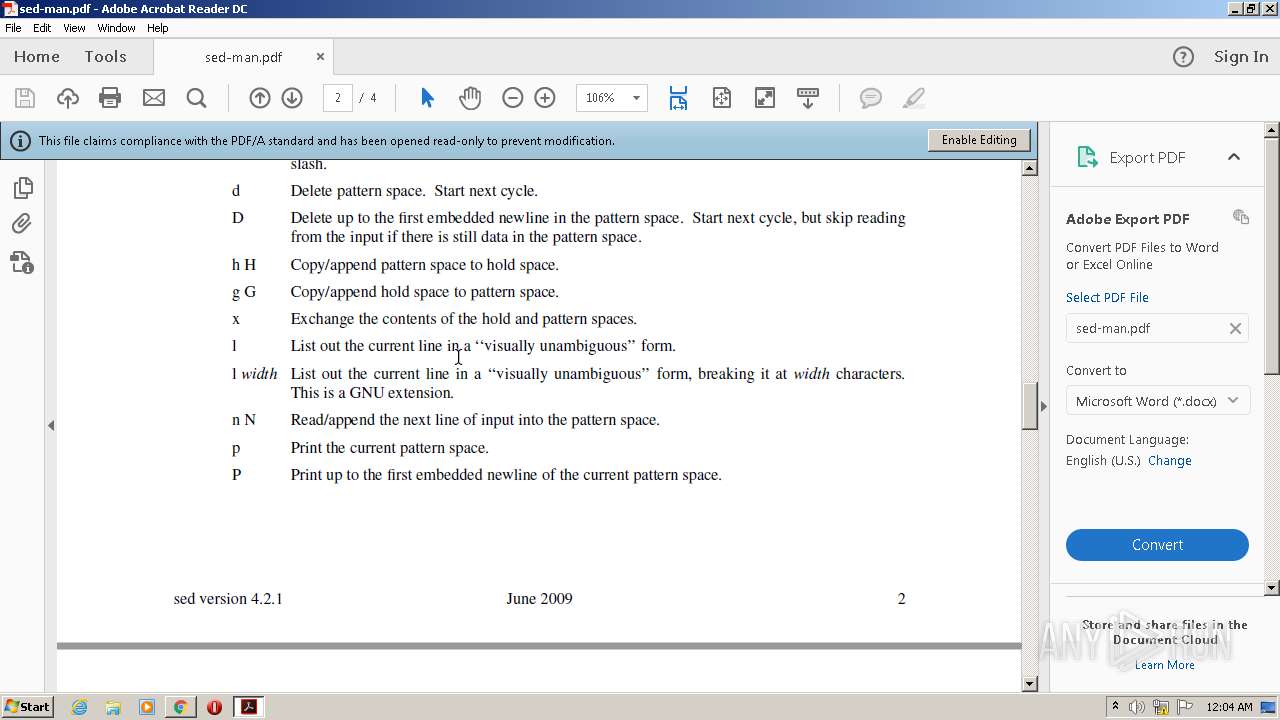Activate the Hand pan tool
The image size is (1280, 720).
pos(470,98)
